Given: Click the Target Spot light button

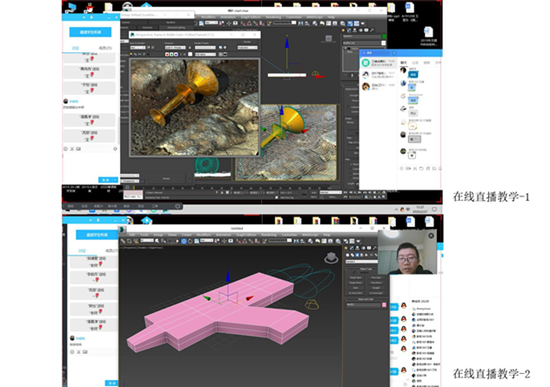Looking at the screenshot, I should click(355, 278).
